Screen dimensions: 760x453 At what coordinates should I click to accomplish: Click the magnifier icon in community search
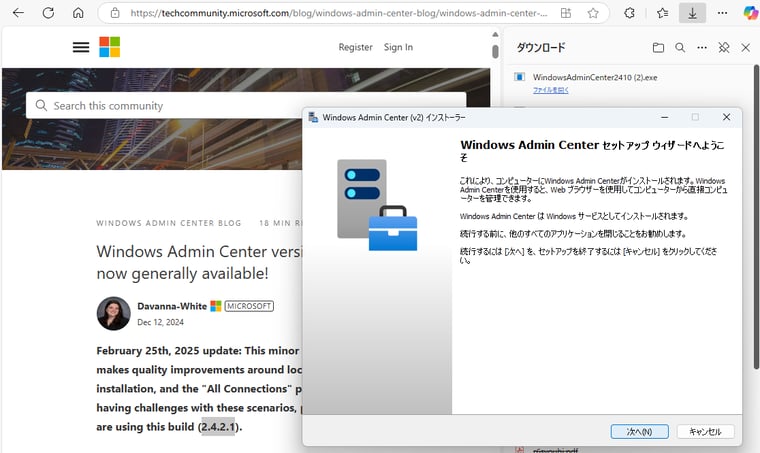click(x=41, y=106)
